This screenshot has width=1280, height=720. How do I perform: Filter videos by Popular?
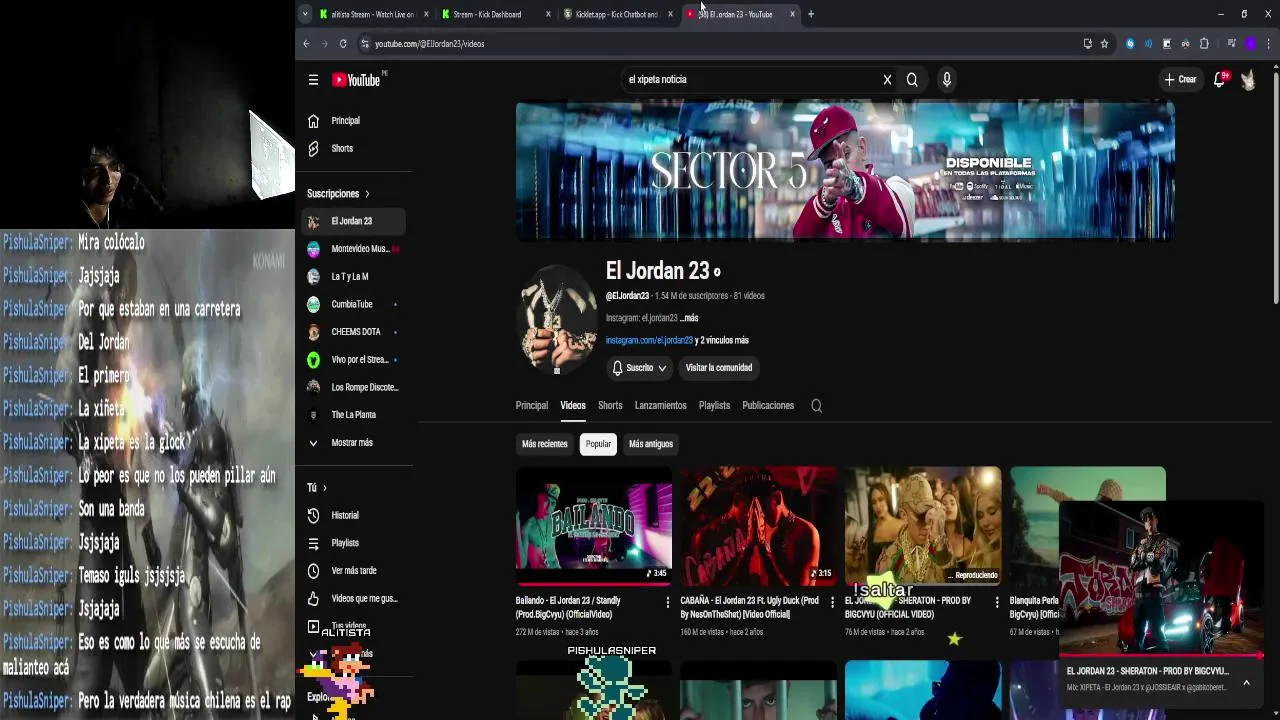598,444
